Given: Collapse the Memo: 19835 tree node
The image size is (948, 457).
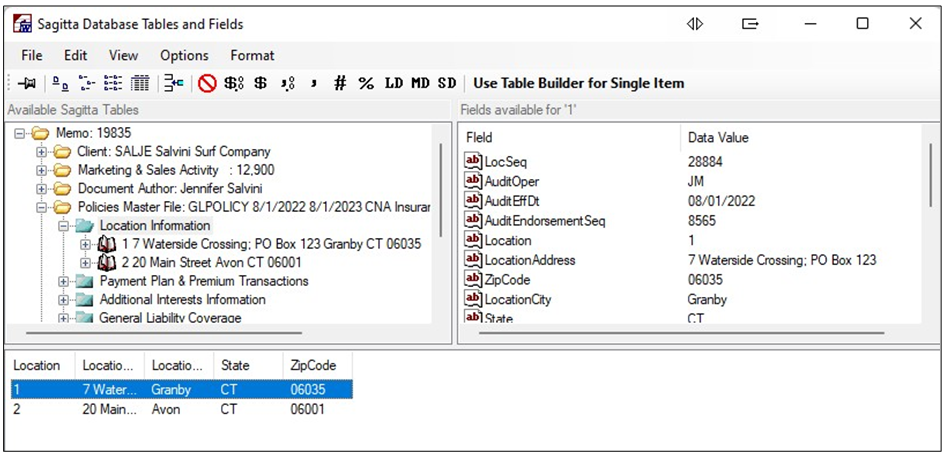Looking at the screenshot, I should [x=19, y=133].
